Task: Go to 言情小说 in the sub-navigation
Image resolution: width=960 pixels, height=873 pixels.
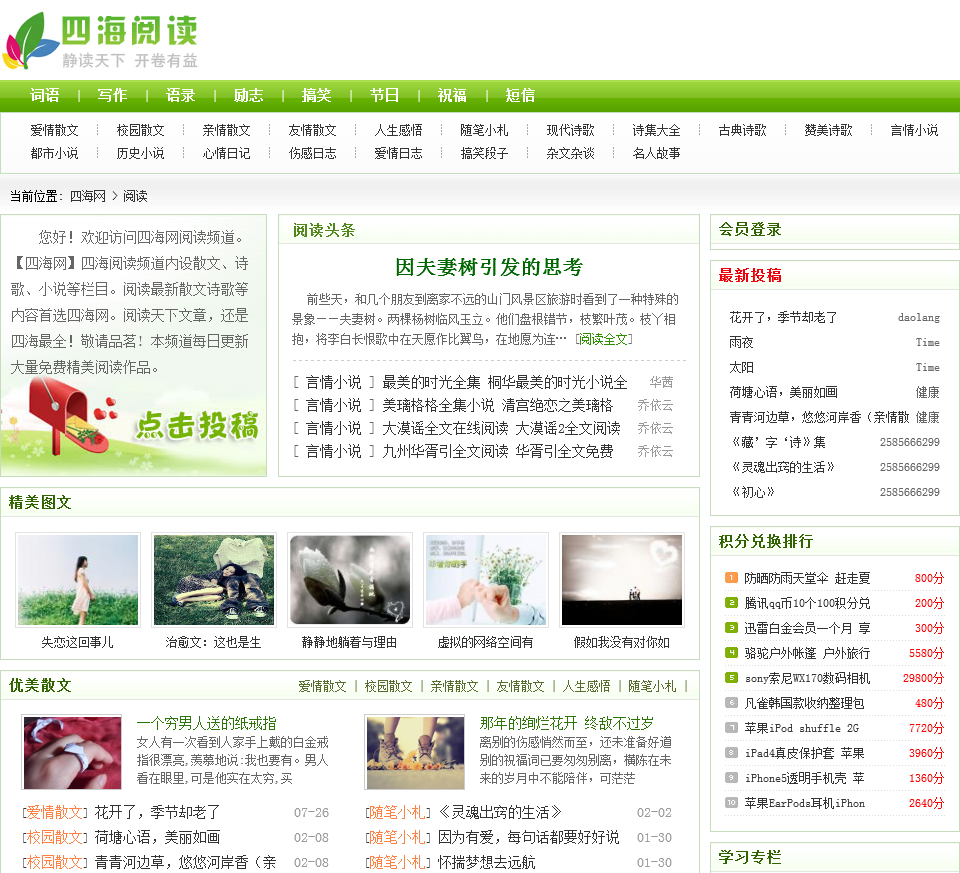Action: click(x=915, y=130)
